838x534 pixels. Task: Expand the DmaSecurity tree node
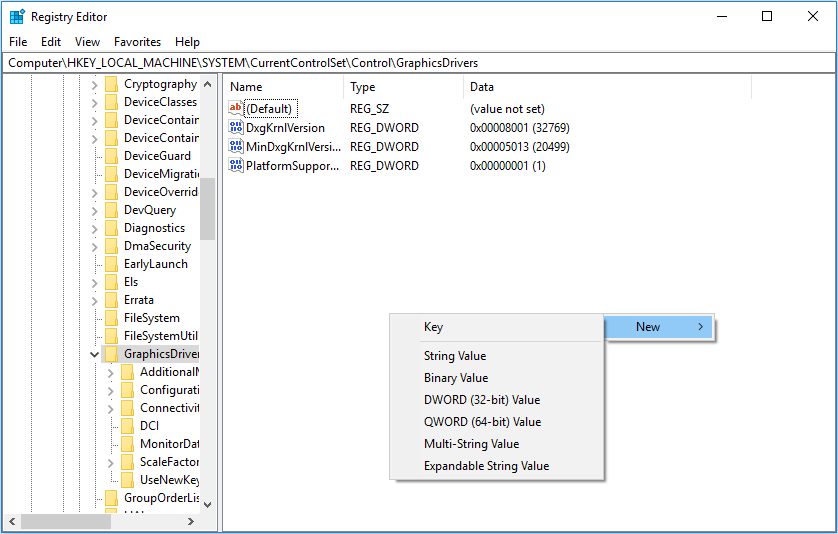coord(95,246)
